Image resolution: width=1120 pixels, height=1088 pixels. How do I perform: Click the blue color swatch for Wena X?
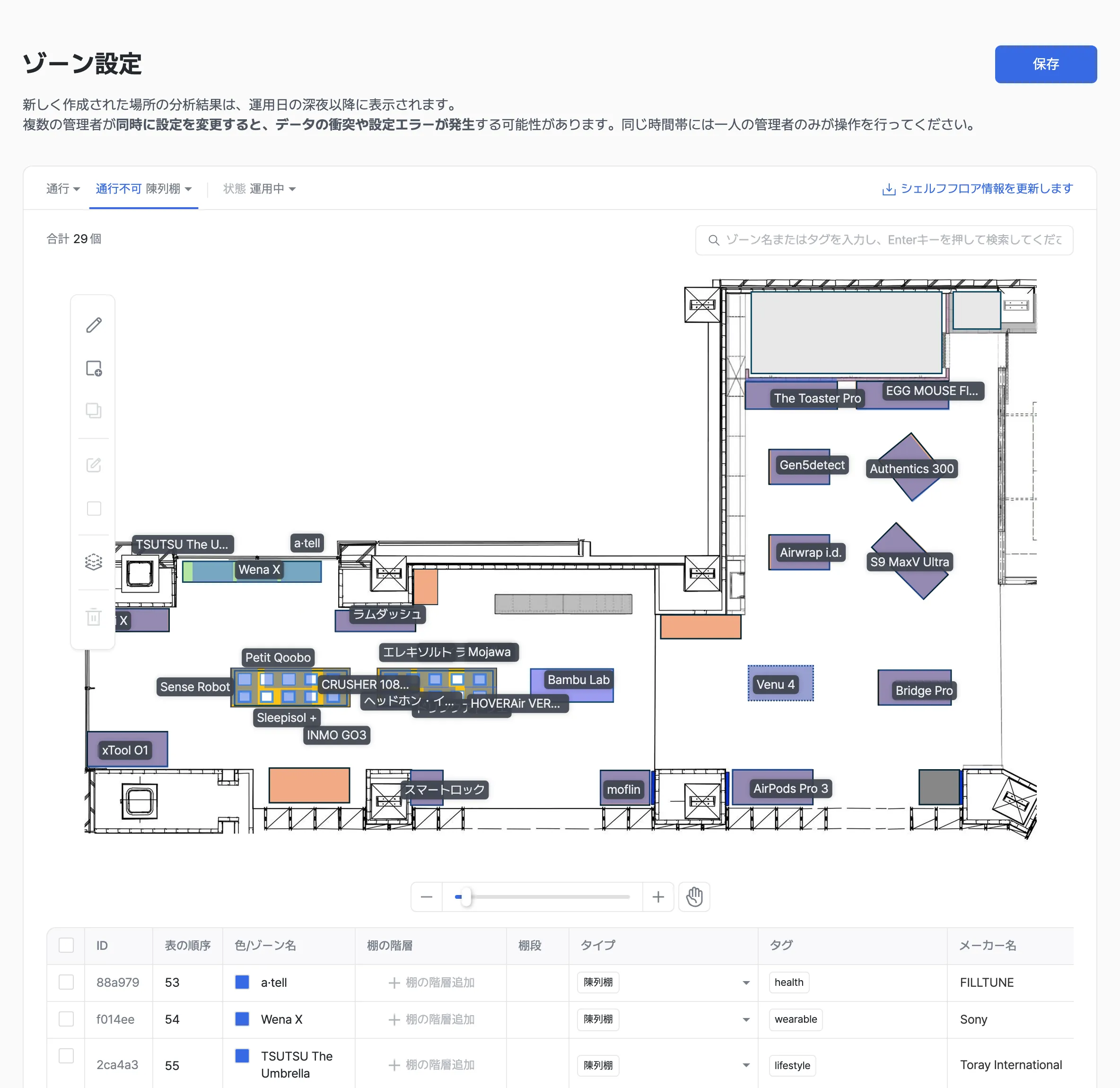coord(242,1019)
